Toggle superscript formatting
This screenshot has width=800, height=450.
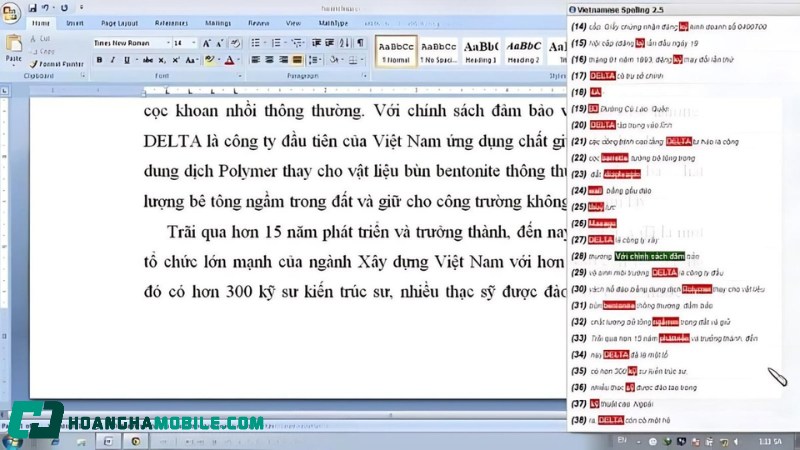click(x=175, y=60)
